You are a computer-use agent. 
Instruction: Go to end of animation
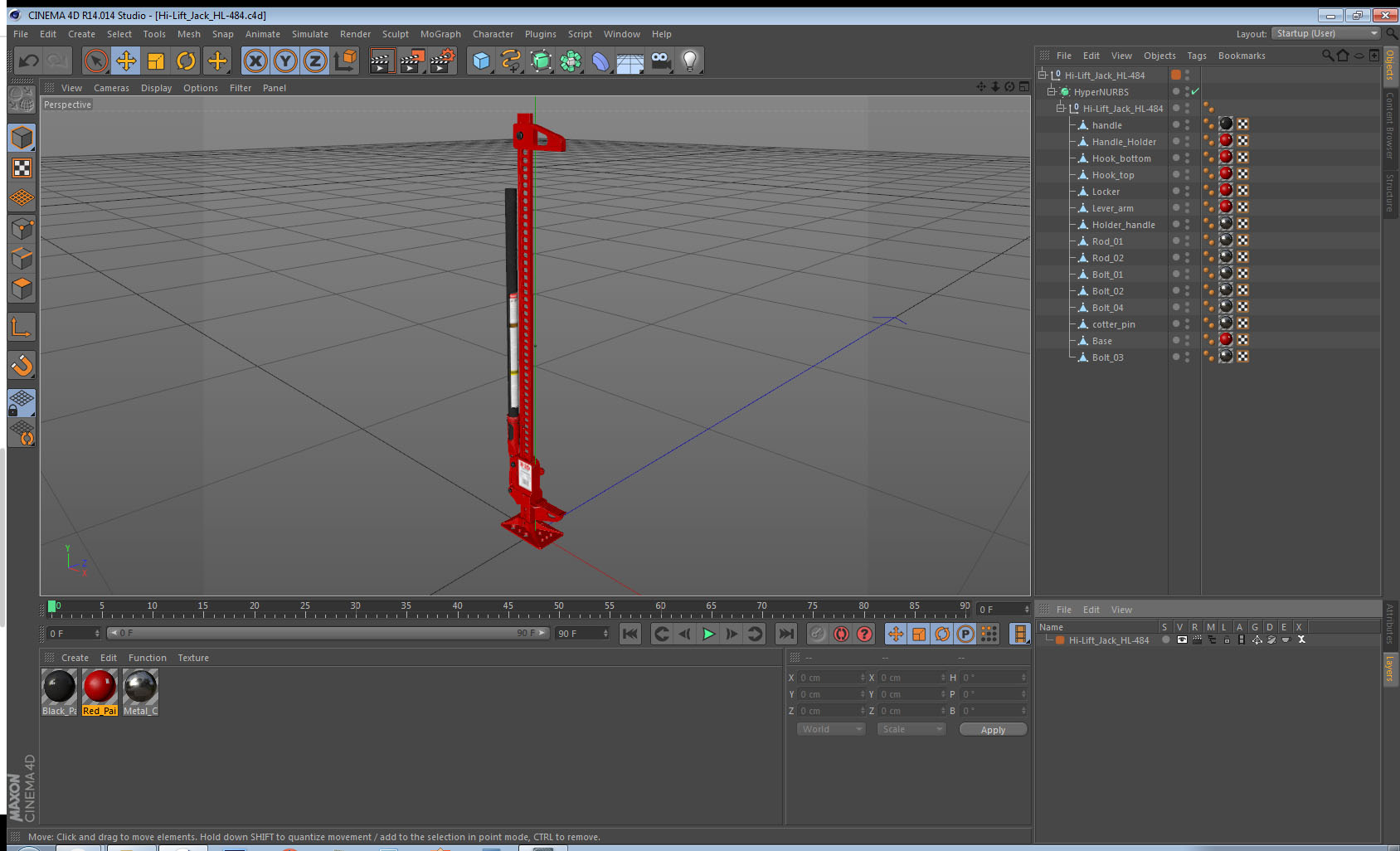pos(786,634)
